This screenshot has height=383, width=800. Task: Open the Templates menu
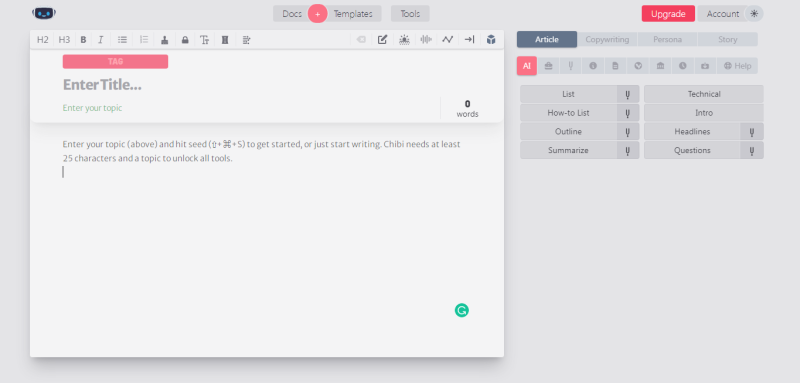[x=353, y=14]
